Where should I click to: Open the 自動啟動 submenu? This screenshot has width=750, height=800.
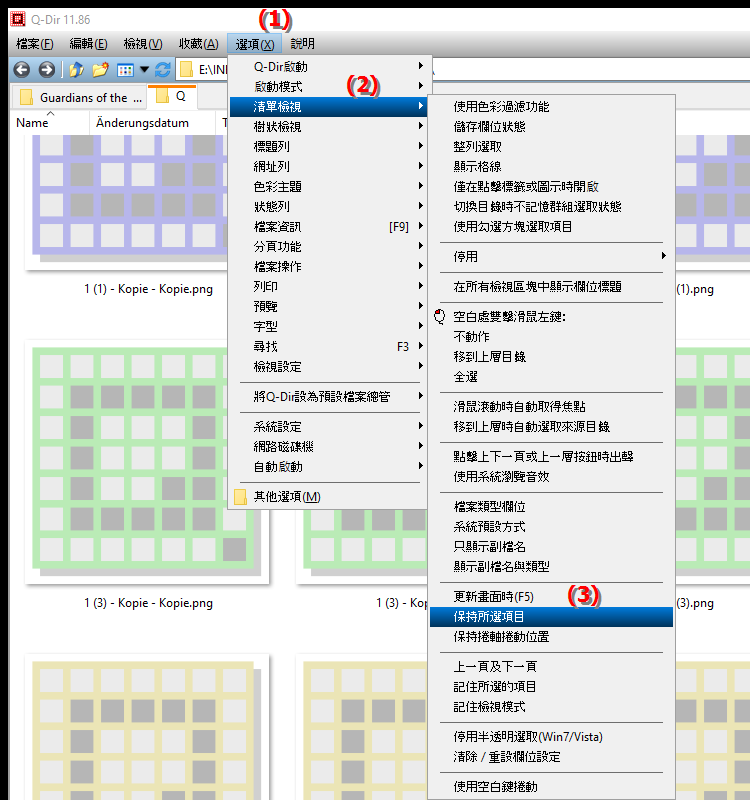click(328, 466)
